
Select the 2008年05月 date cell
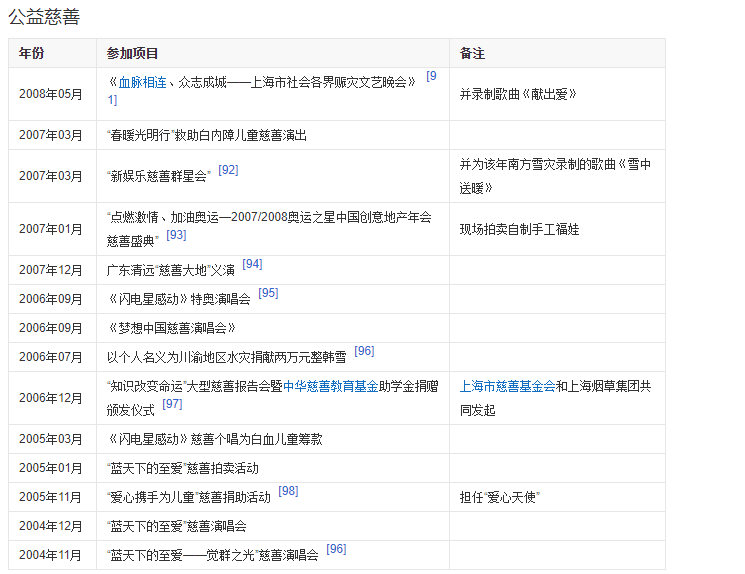coord(51,94)
